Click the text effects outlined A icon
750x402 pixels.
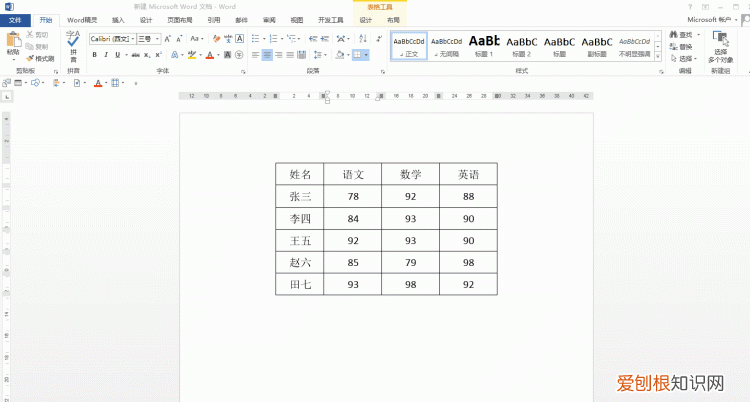coord(175,55)
